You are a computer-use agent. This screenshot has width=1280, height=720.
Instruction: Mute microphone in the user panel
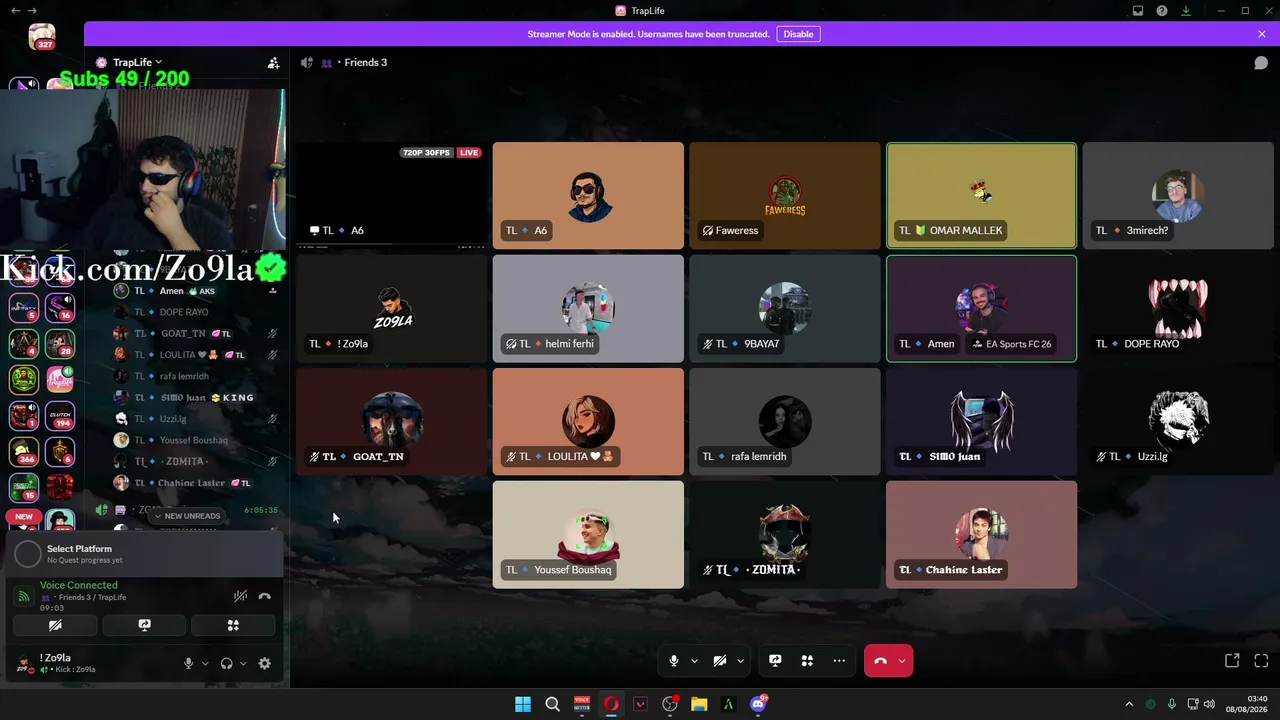click(188, 663)
